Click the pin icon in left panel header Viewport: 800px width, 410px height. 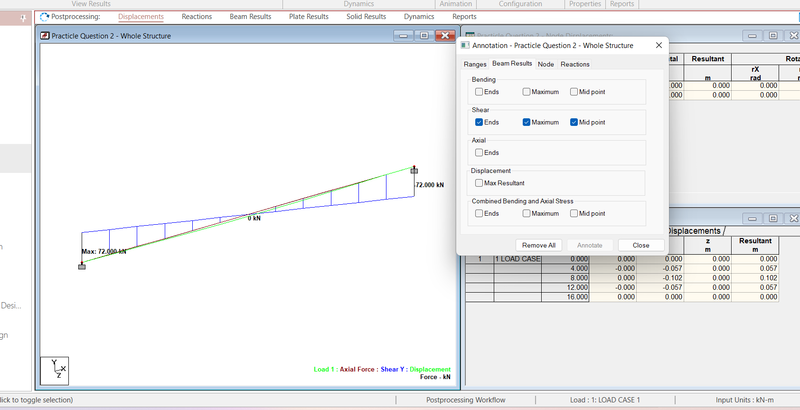point(23,18)
